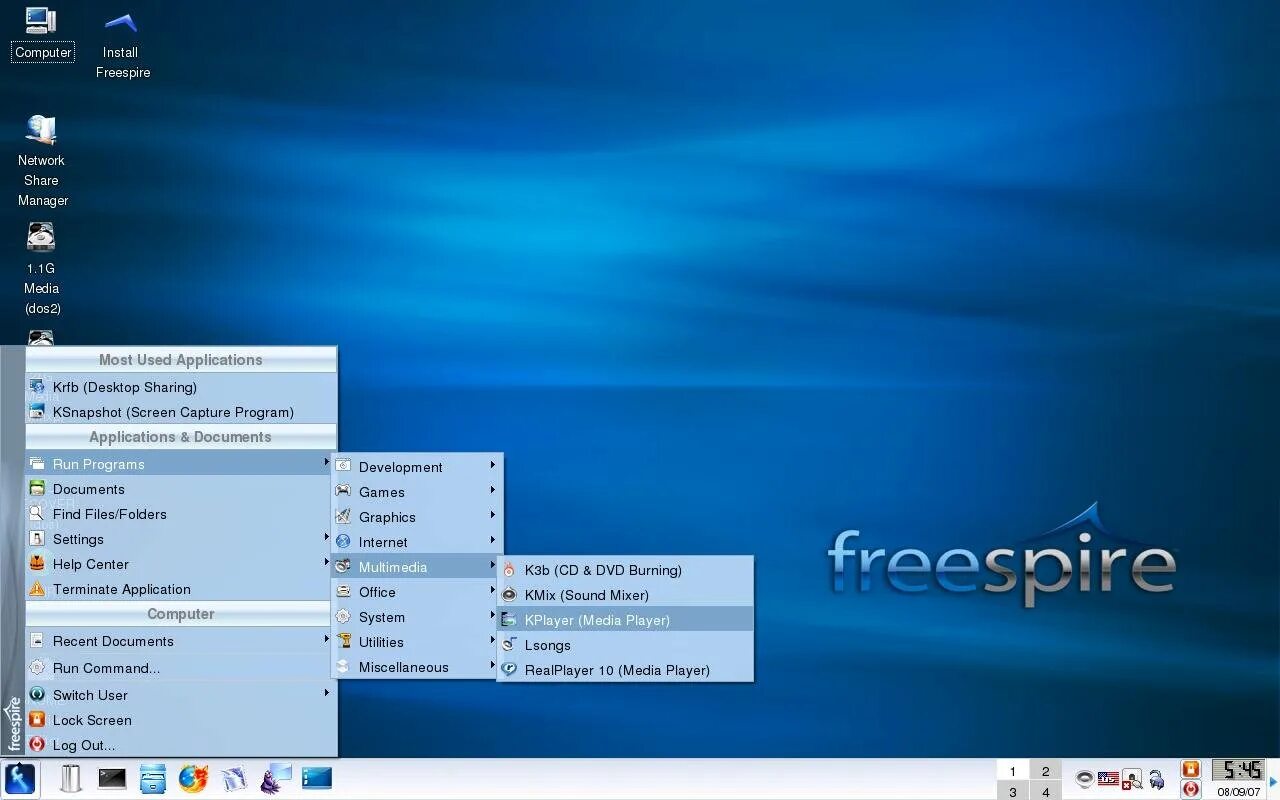The height and width of the screenshot is (800, 1280).
Task: Launch K3b (CD & DVD Burning) text
Action: 603,570
